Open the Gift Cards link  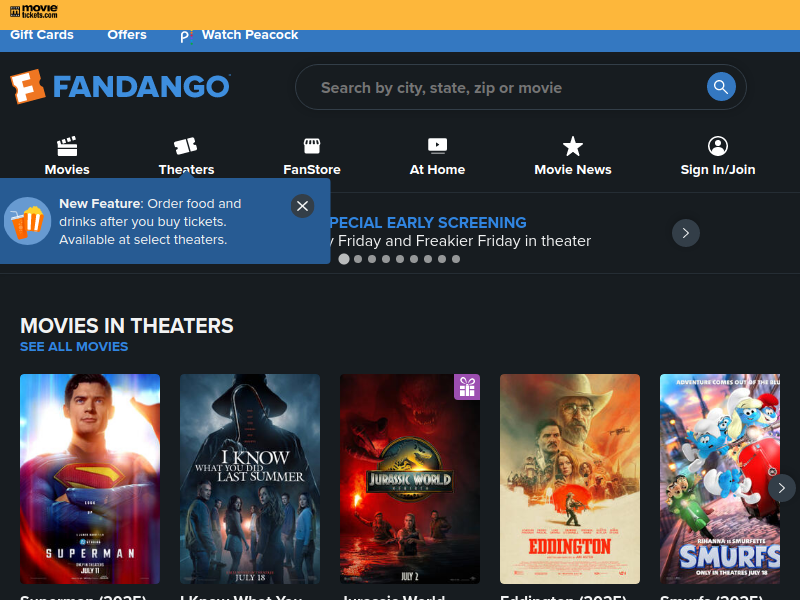[42, 35]
